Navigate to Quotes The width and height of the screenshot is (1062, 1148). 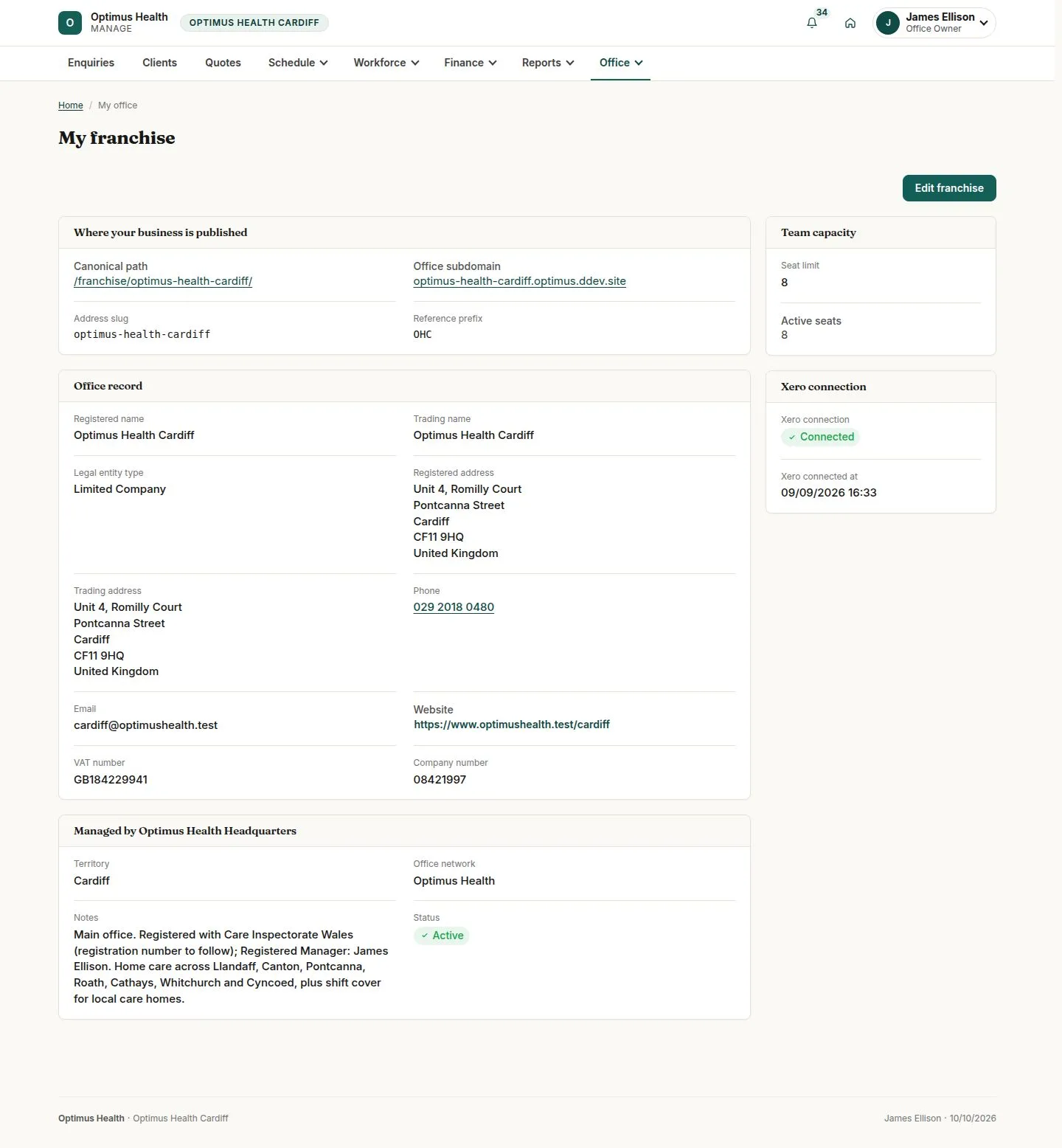pyautogui.click(x=223, y=63)
